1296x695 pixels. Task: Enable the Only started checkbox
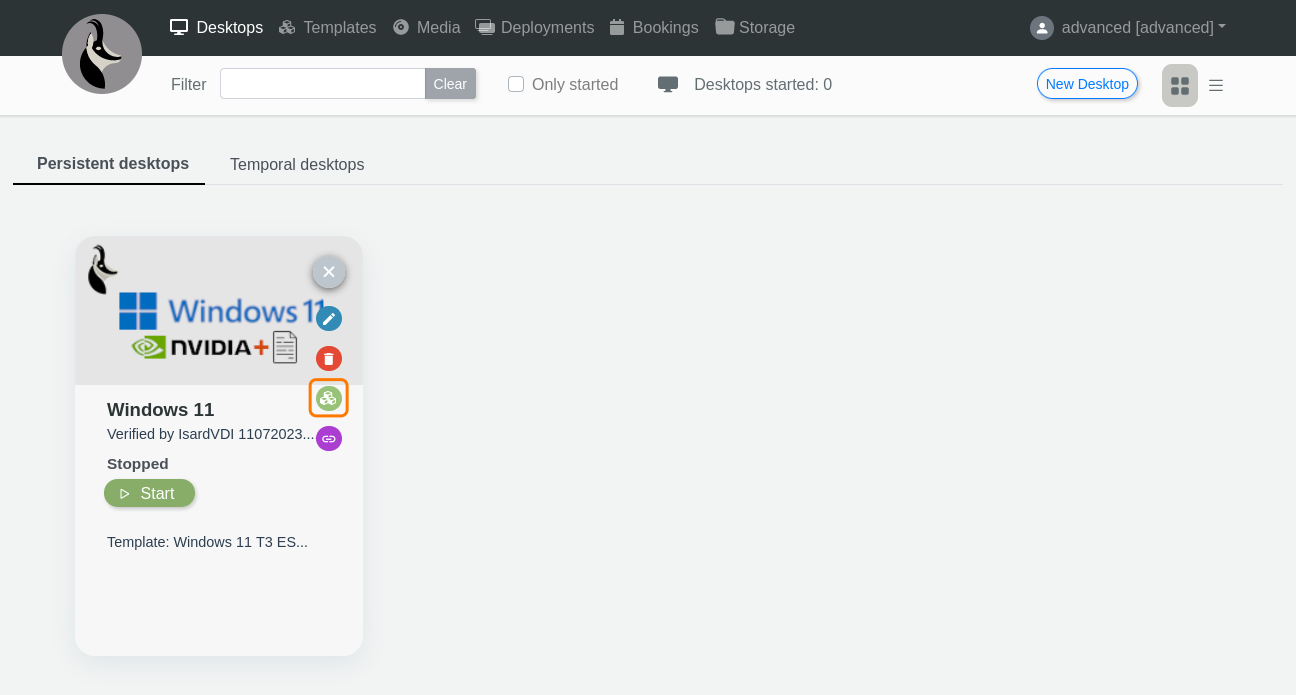point(516,84)
